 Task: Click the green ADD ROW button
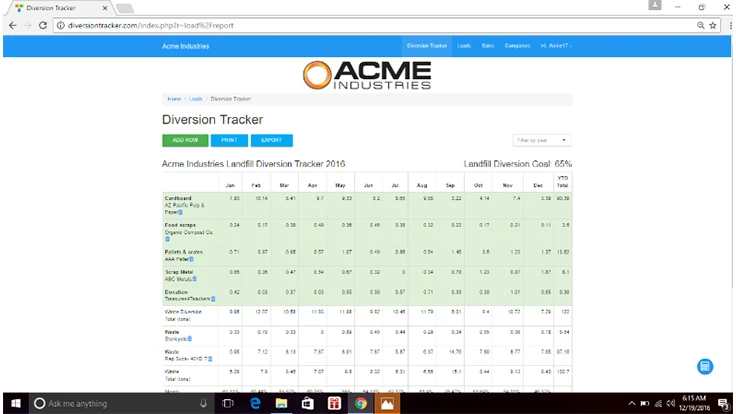[x=184, y=140]
